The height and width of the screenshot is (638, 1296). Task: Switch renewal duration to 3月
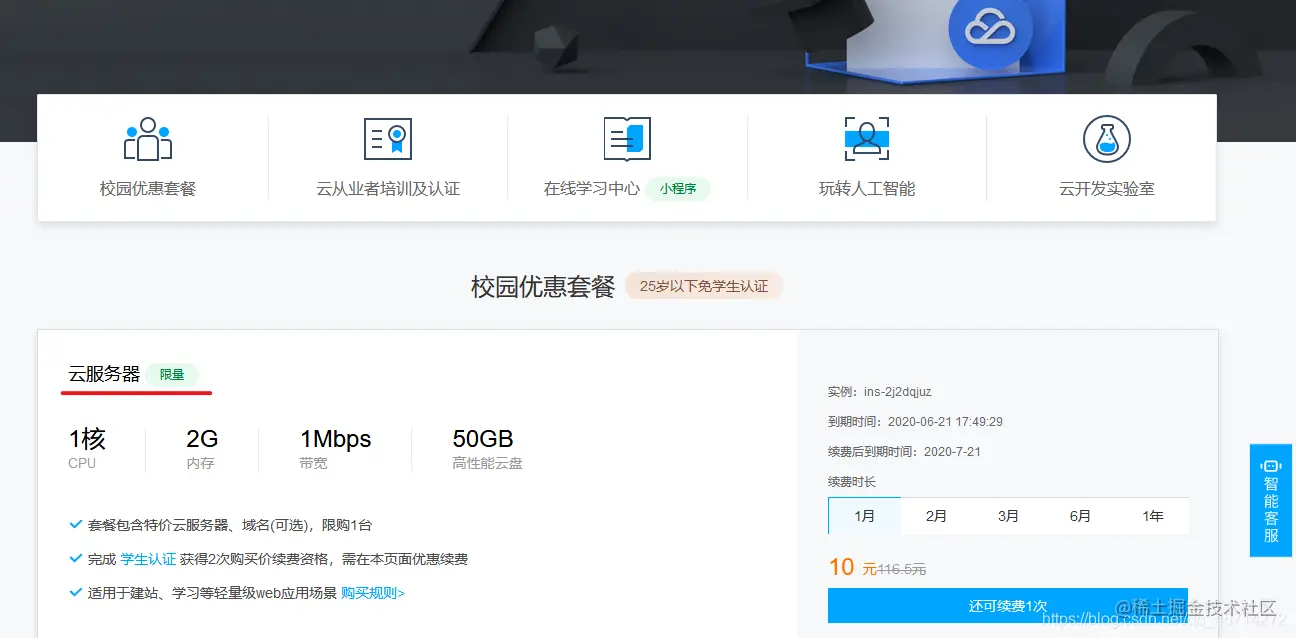(1008, 516)
